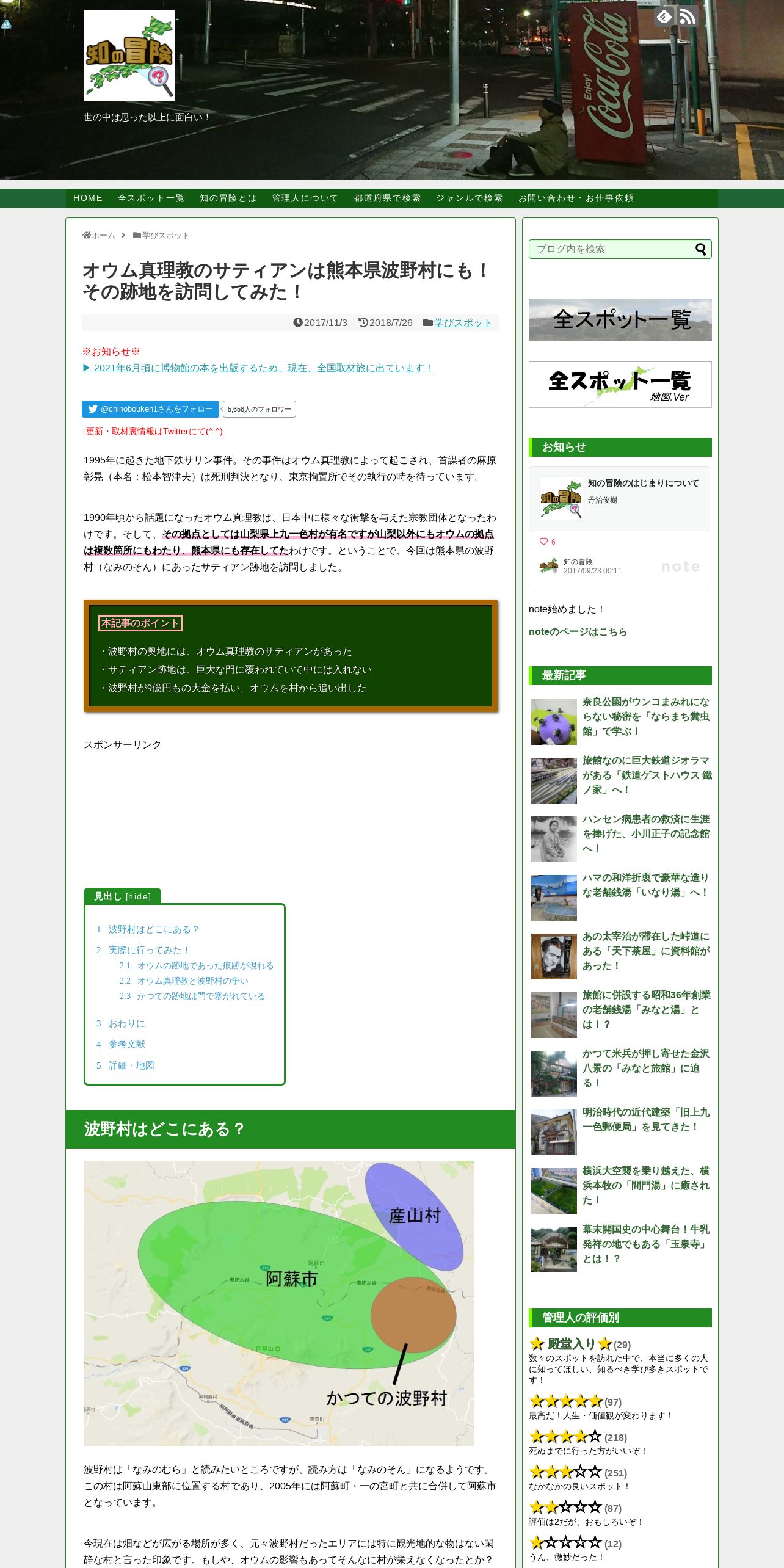Viewport: 784px width, 1568px height.
Task: Open ジャンルで検索 menu item
Action: [x=469, y=198]
